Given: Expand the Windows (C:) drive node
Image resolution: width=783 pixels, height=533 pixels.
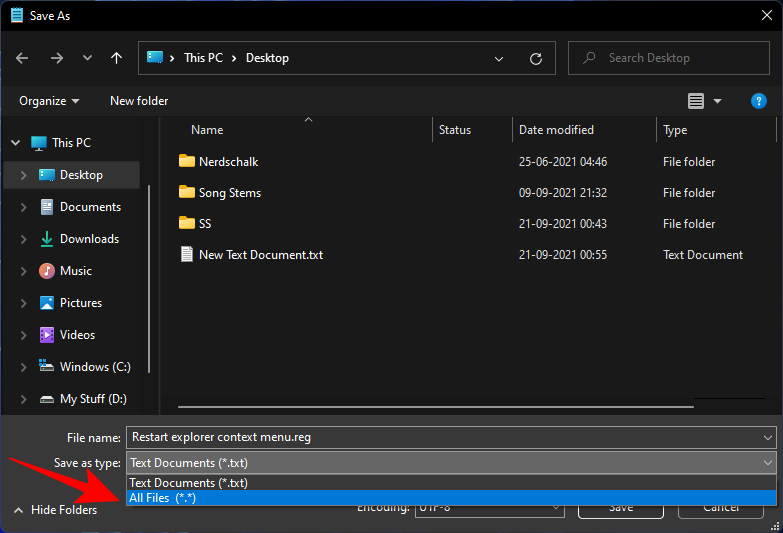Looking at the screenshot, I should point(23,367).
